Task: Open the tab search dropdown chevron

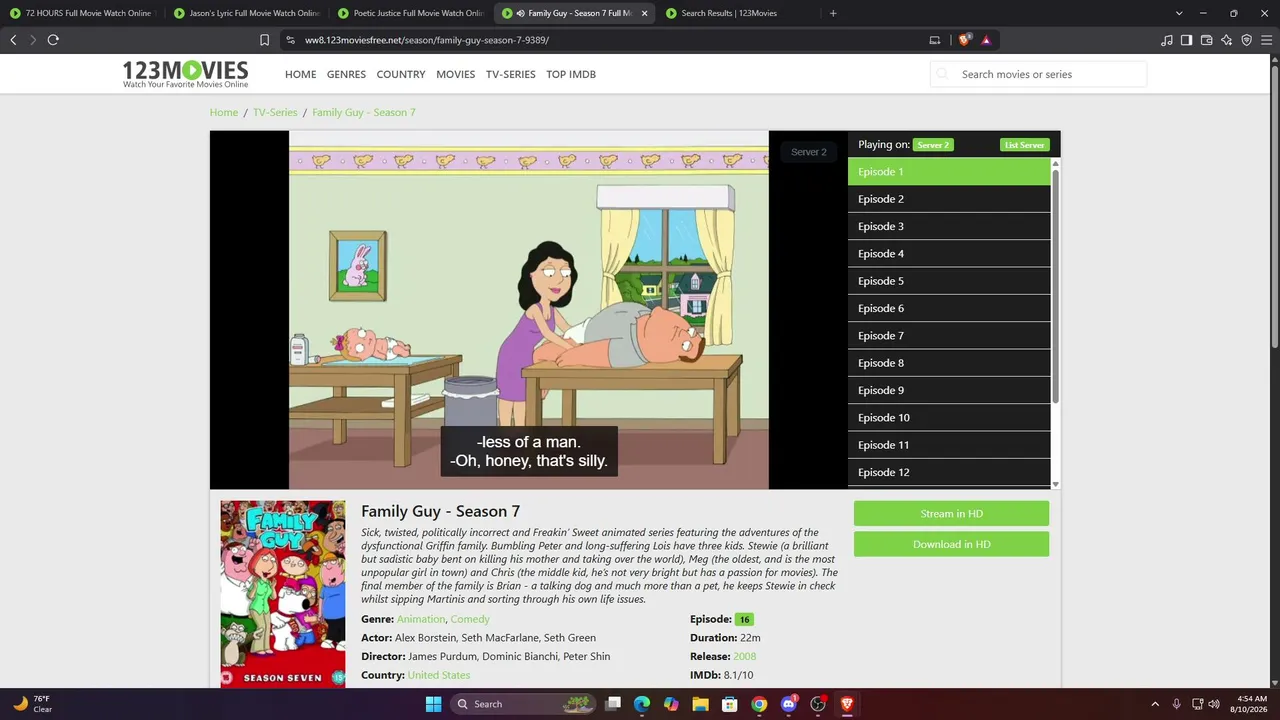Action: pos(1179,13)
